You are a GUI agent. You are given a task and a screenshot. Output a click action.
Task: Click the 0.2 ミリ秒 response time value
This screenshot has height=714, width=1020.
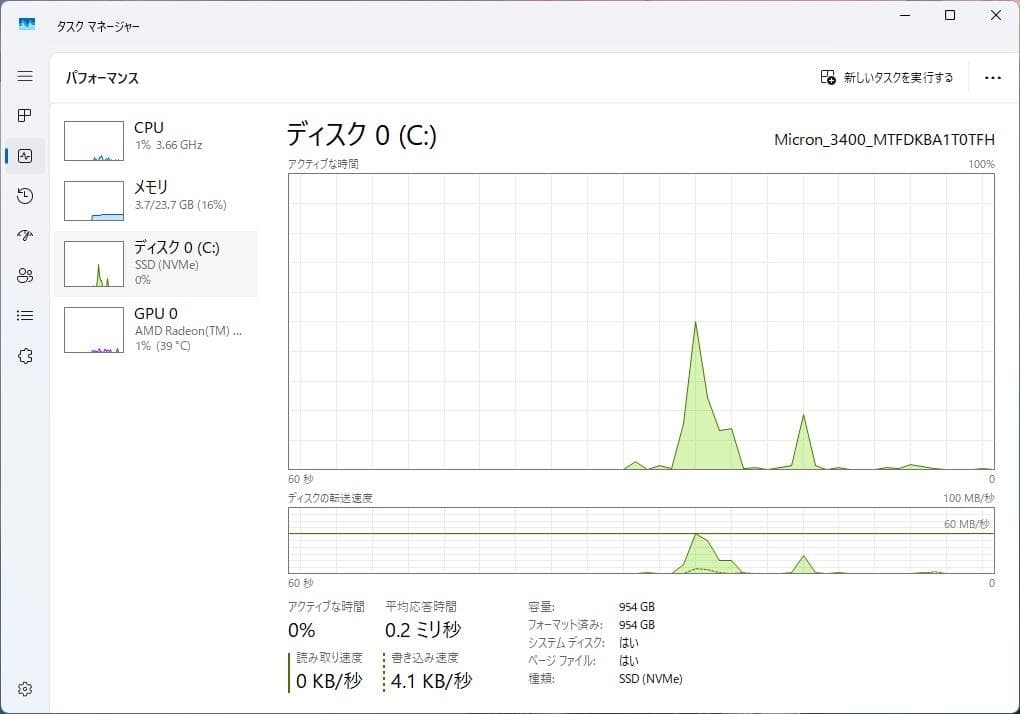pos(423,629)
